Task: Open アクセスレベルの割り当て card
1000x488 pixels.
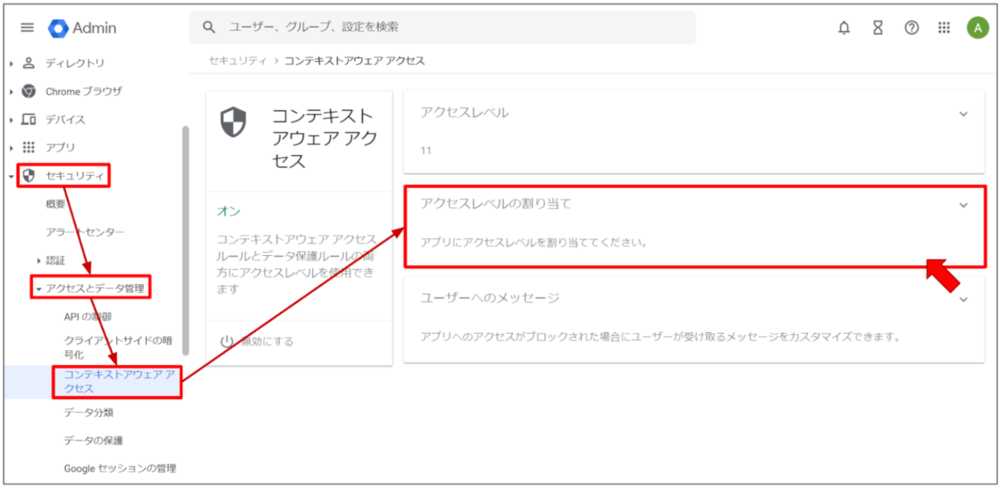Action: point(694,226)
